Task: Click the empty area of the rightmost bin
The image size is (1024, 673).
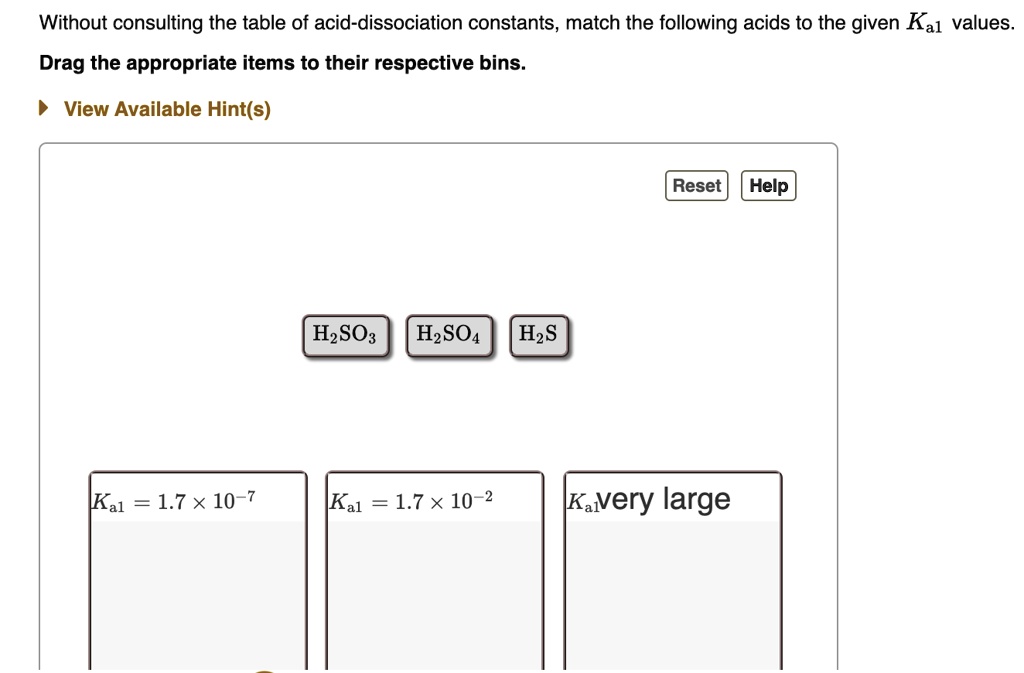Action: [x=672, y=590]
